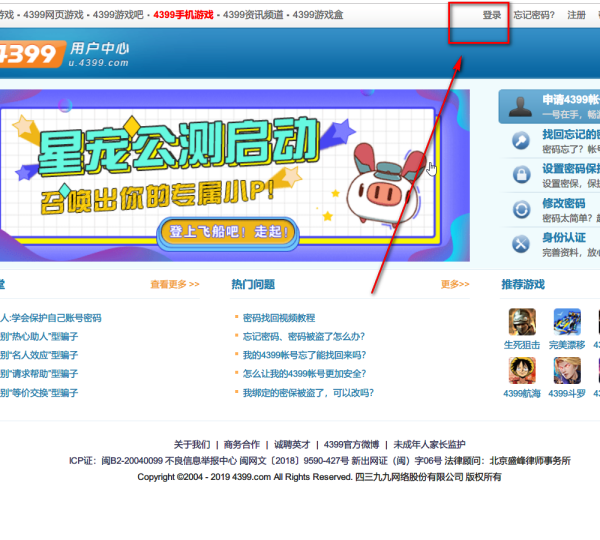Screen dimensions: 600x540
Task: Open 4399资讯频道 nav item
Action: [253, 15]
